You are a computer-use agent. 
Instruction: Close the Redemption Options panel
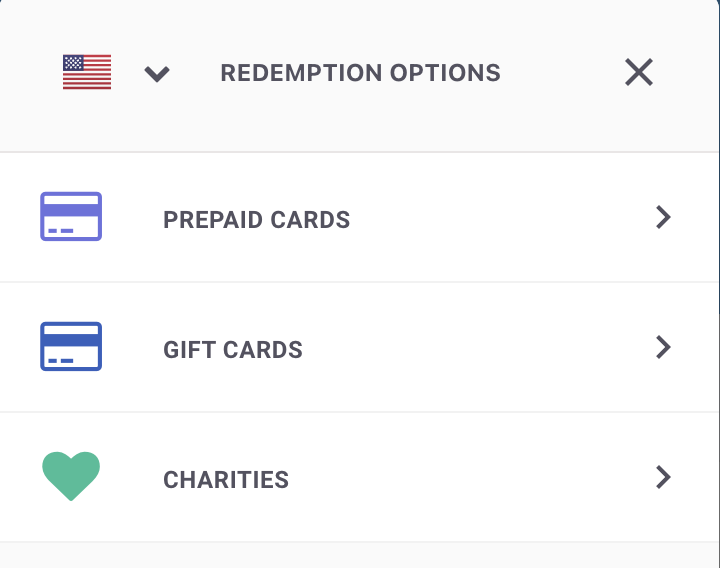(x=639, y=72)
